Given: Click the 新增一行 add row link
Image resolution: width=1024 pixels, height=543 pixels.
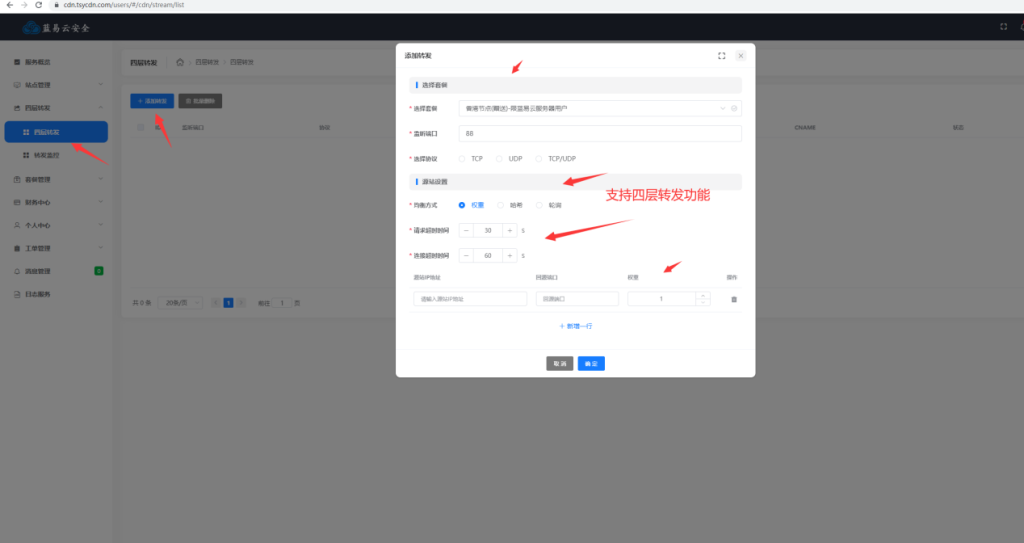Looking at the screenshot, I should (576, 325).
